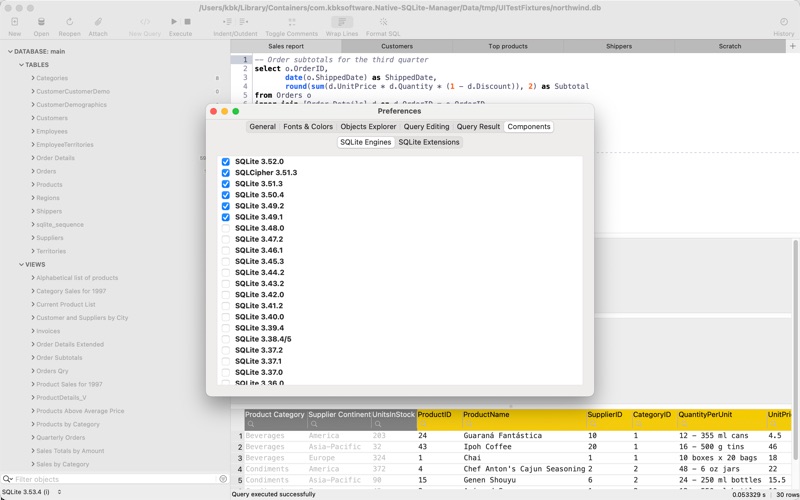
Task: Collapse the DATABASE: main tree node
Action: coord(10,52)
